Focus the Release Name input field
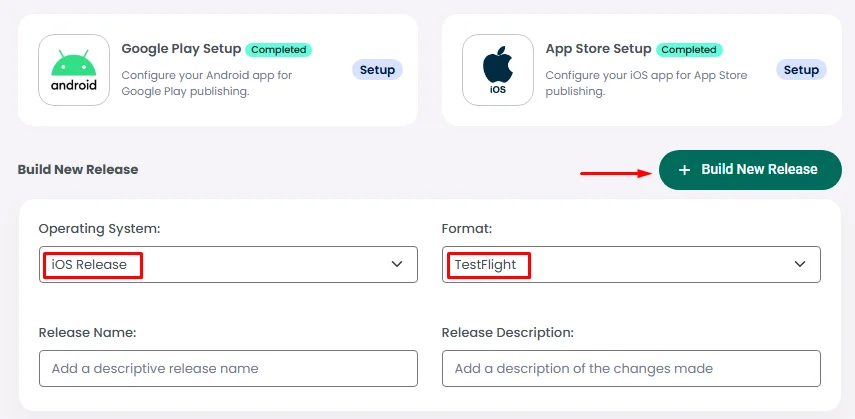The image size is (855, 419). 228,368
